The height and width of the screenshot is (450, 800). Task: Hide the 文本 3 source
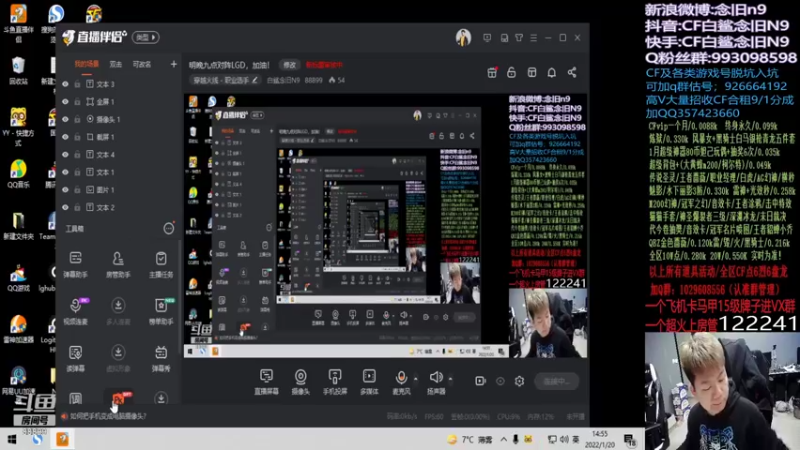65,84
